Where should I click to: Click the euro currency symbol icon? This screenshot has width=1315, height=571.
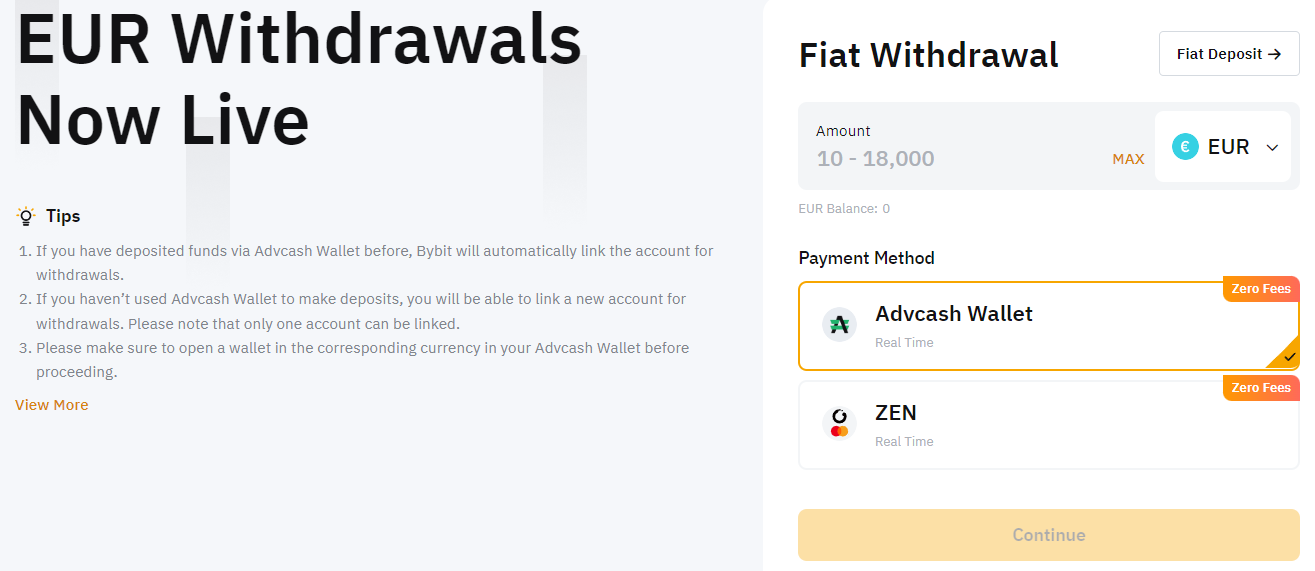coord(1185,147)
